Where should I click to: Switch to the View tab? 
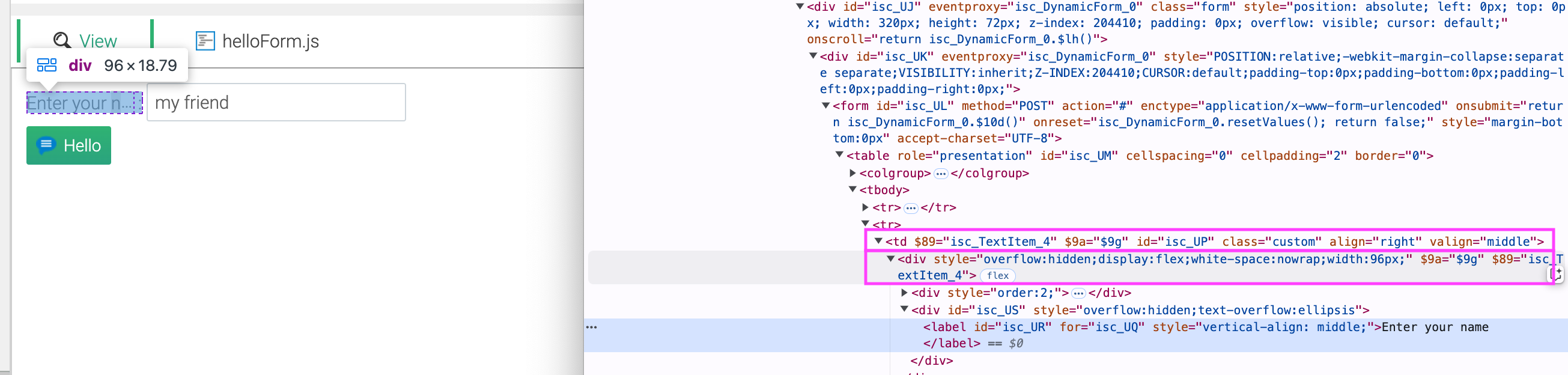[x=85, y=41]
